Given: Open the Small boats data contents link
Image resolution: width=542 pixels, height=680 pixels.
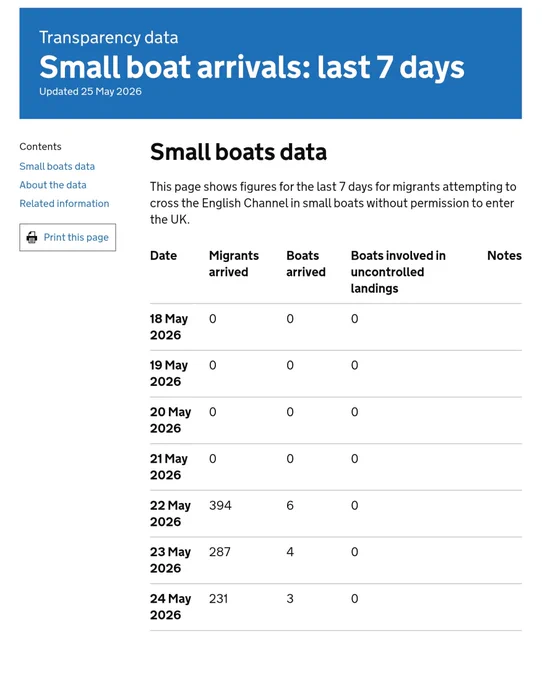Looking at the screenshot, I should tap(57, 167).
